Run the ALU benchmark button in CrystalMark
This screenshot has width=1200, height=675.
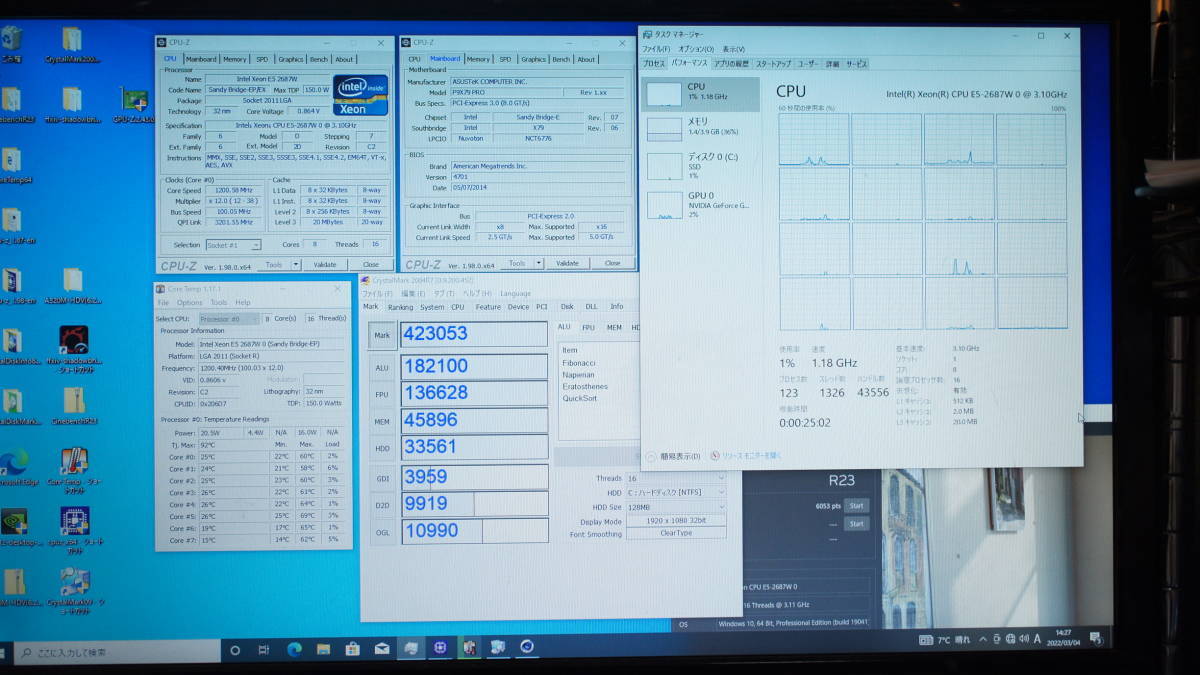[382, 367]
